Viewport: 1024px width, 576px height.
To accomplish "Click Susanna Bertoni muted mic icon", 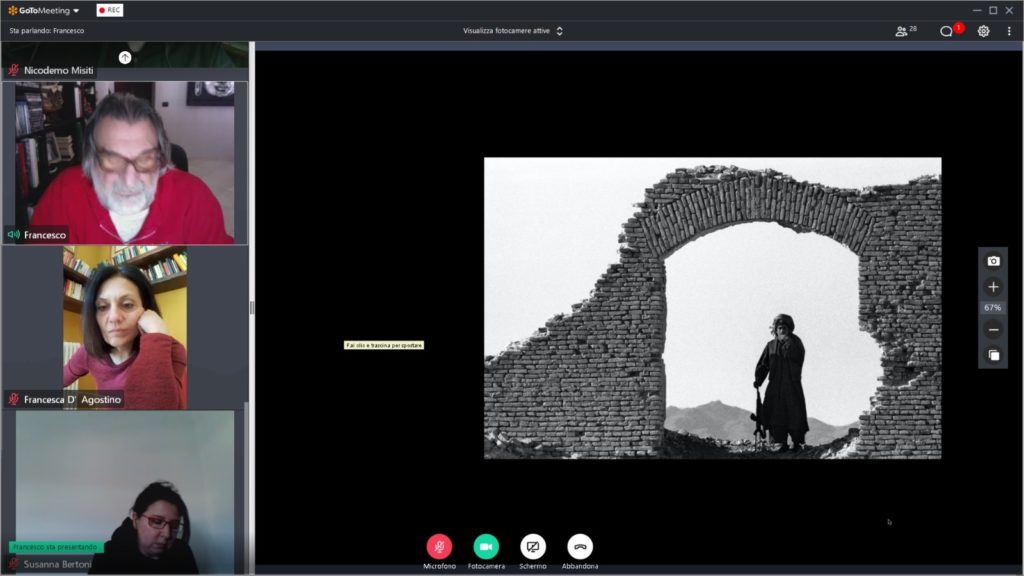I will (x=14, y=564).
